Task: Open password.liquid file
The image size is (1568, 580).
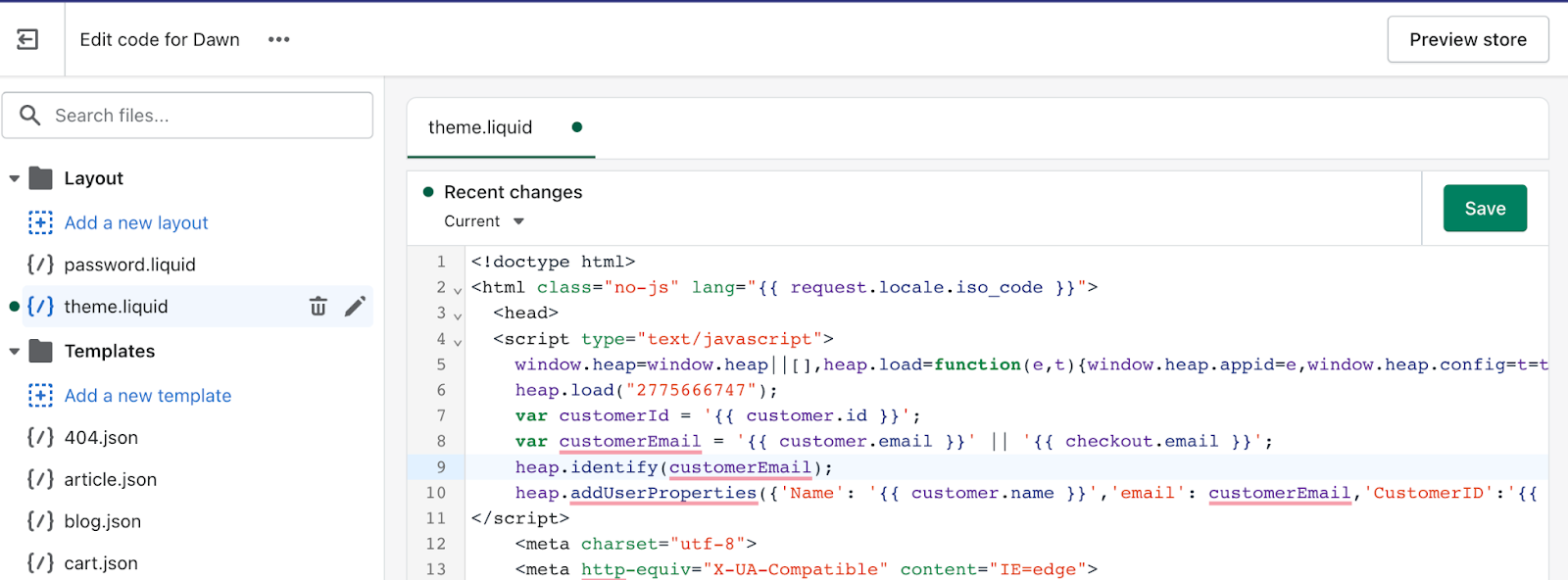Action: 129,265
